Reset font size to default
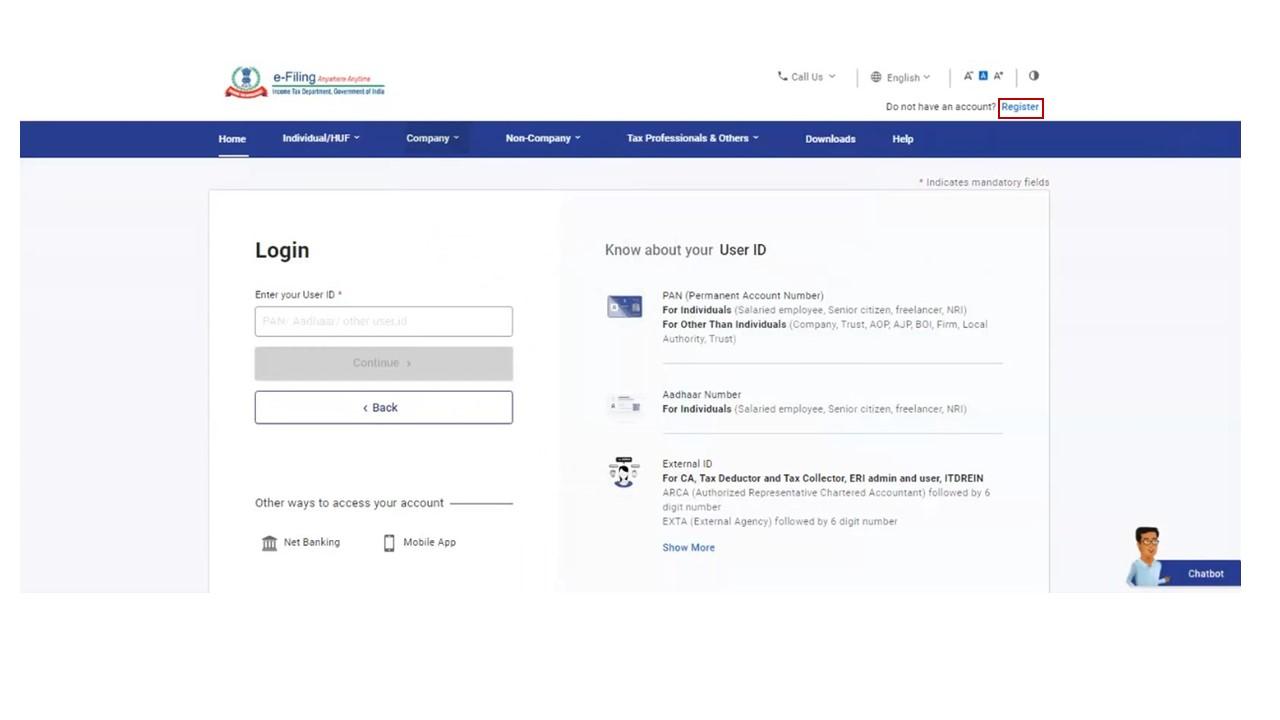 coord(983,76)
